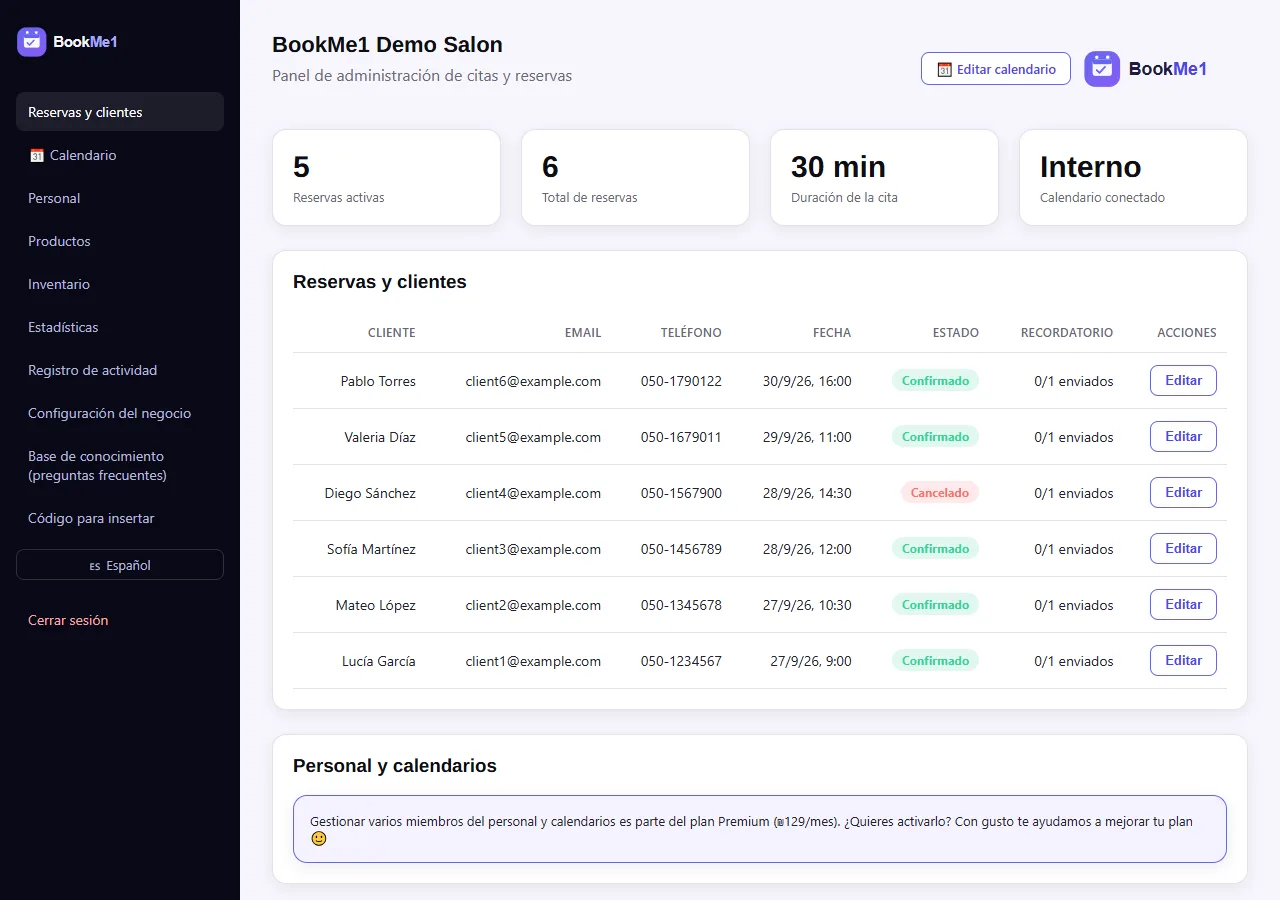Click Cerrar sesión link
This screenshot has width=1280, height=900.
coord(68,620)
